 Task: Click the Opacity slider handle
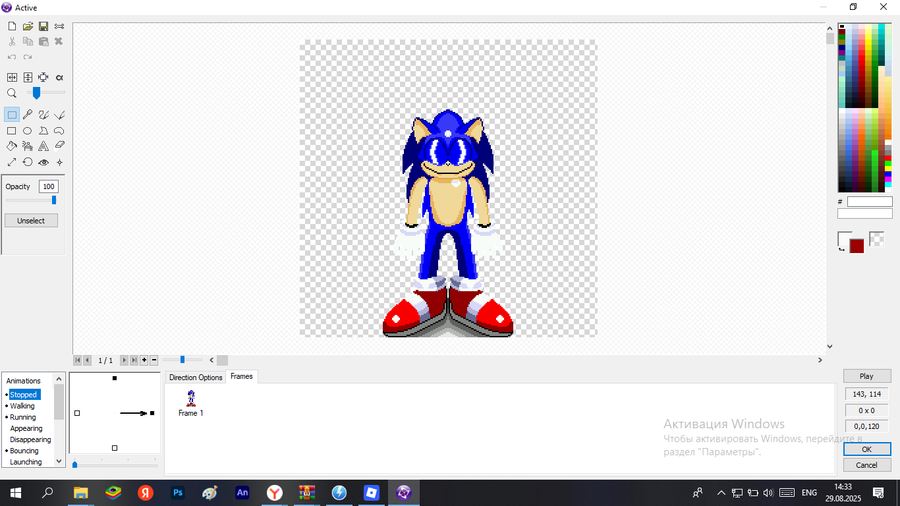point(54,200)
